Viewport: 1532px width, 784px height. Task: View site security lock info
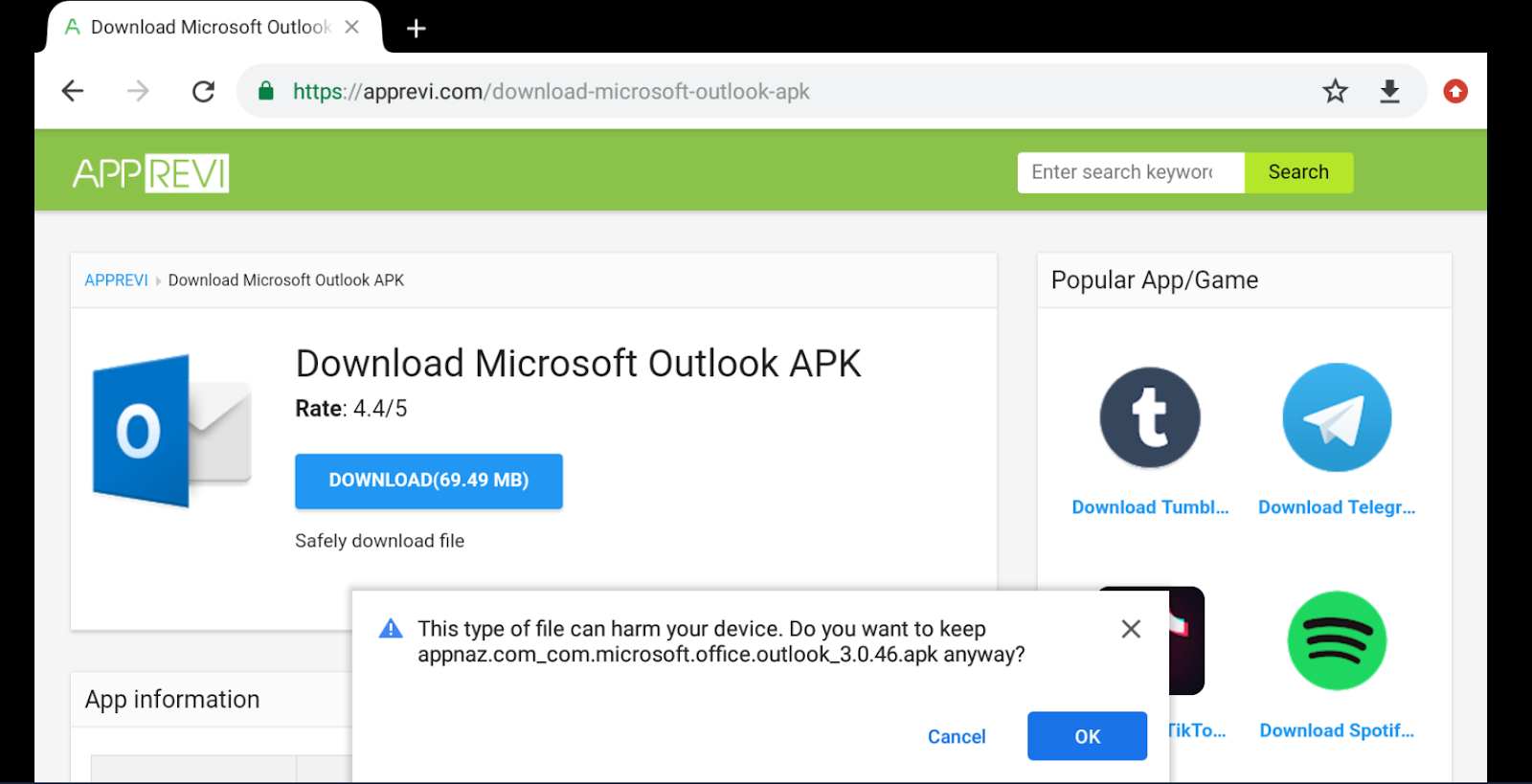pyautogui.click(x=266, y=91)
